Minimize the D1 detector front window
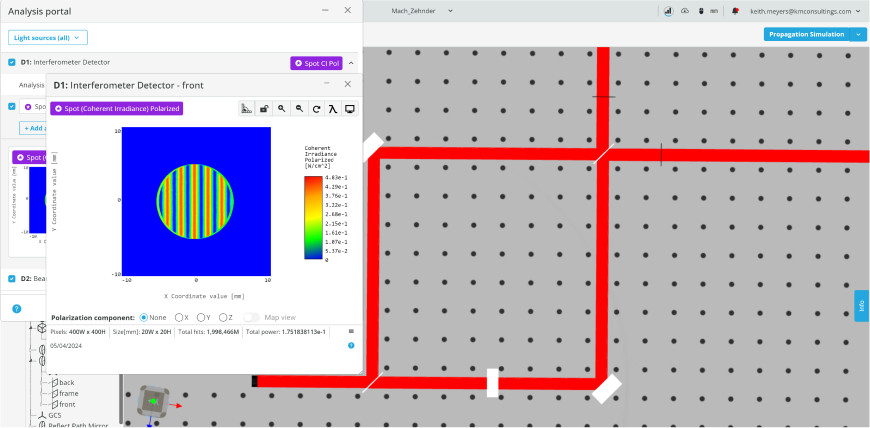Viewport: 870px width, 428px height. tap(327, 84)
